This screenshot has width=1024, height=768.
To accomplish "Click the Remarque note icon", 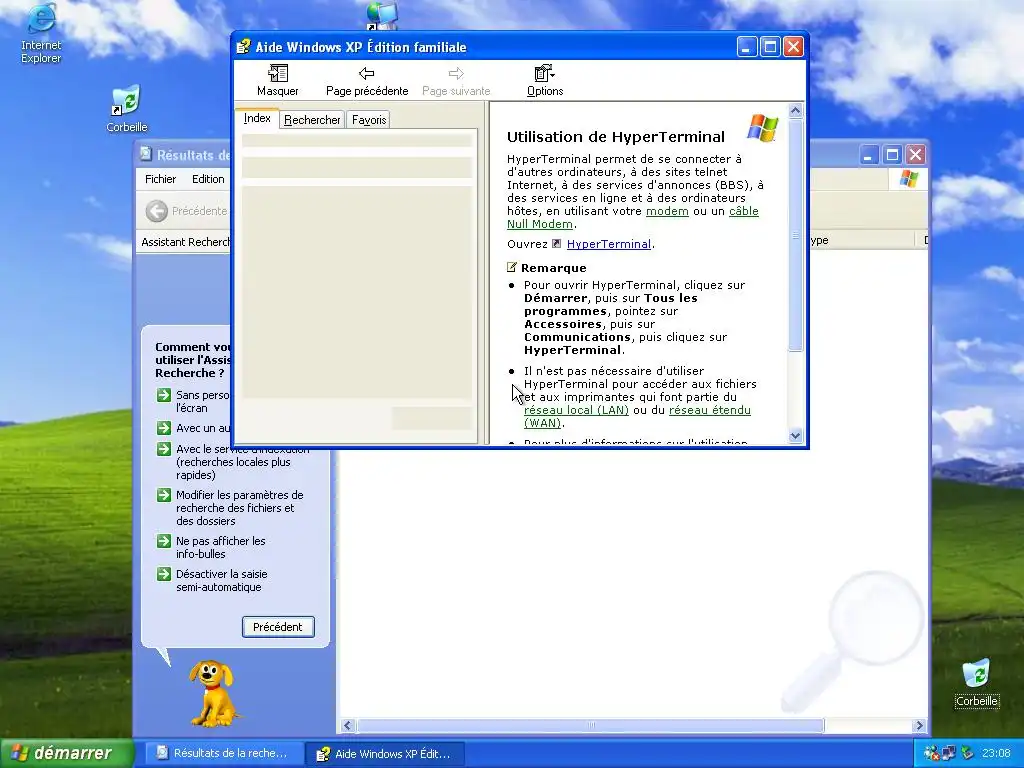I will pos(512,267).
